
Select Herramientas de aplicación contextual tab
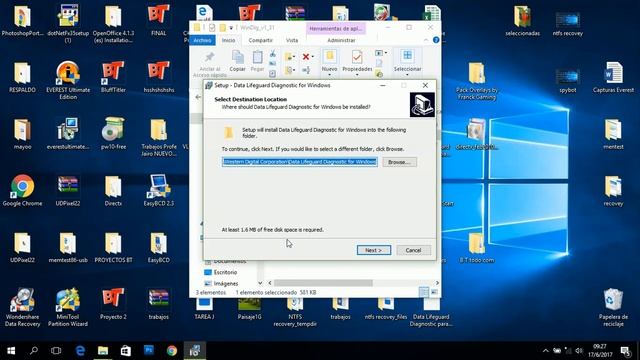coord(336,29)
